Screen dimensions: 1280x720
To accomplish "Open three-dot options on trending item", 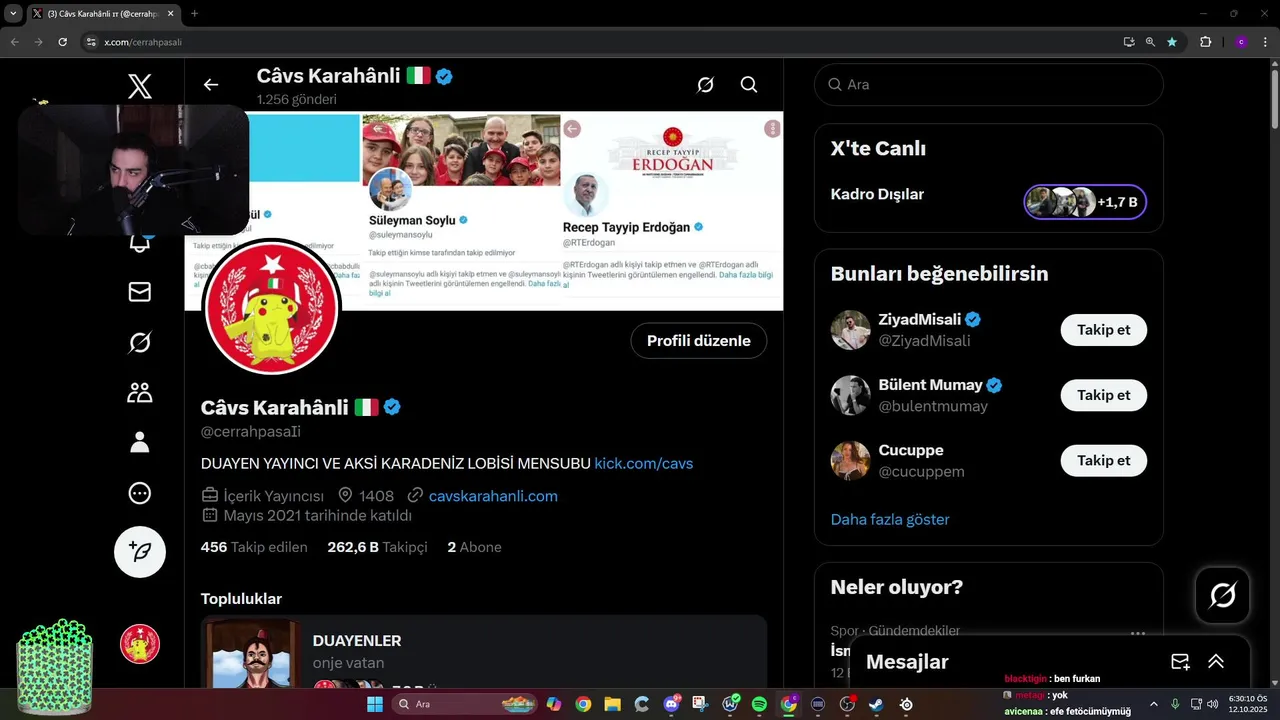I will coord(1137,632).
